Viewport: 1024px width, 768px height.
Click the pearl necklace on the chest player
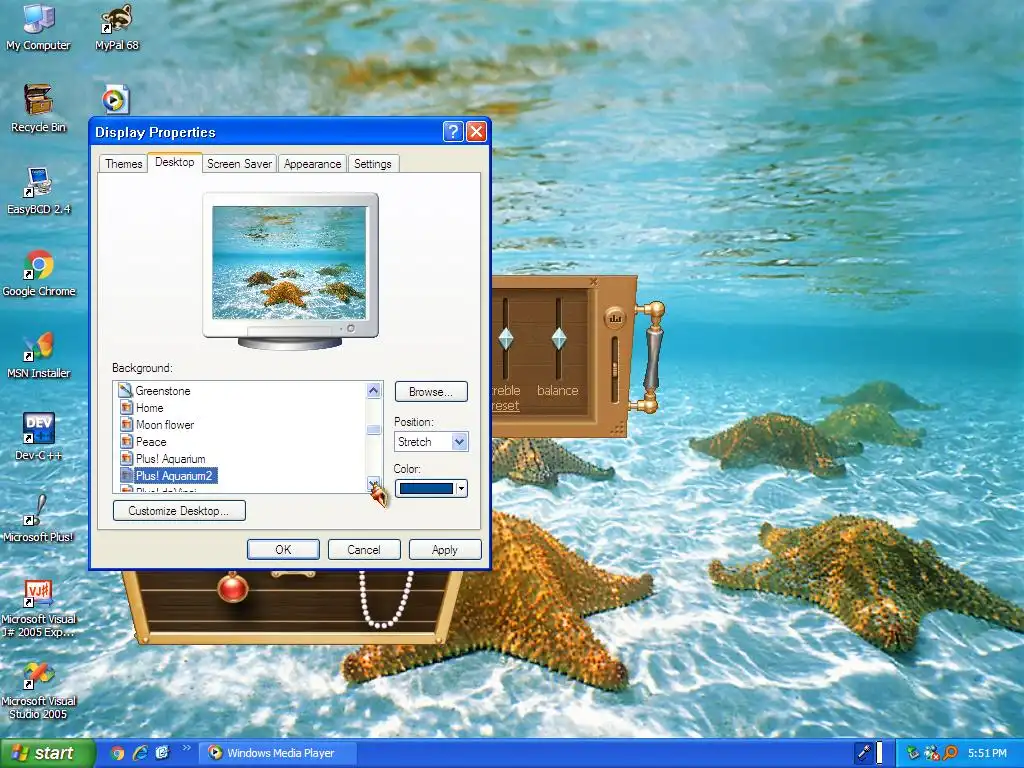pos(387,600)
